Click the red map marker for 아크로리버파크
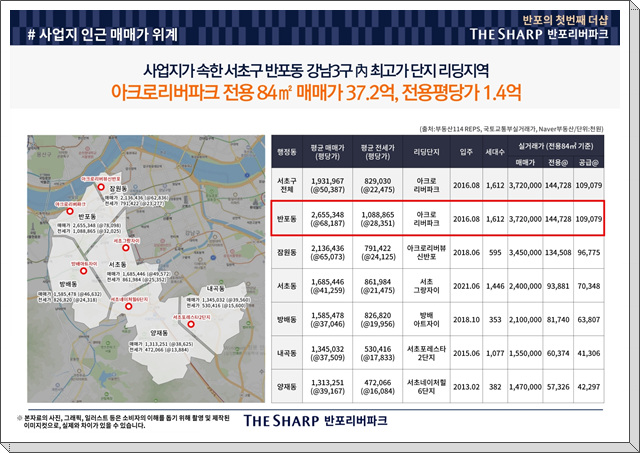The width and height of the screenshot is (640, 453). pyautogui.click(x=70, y=211)
